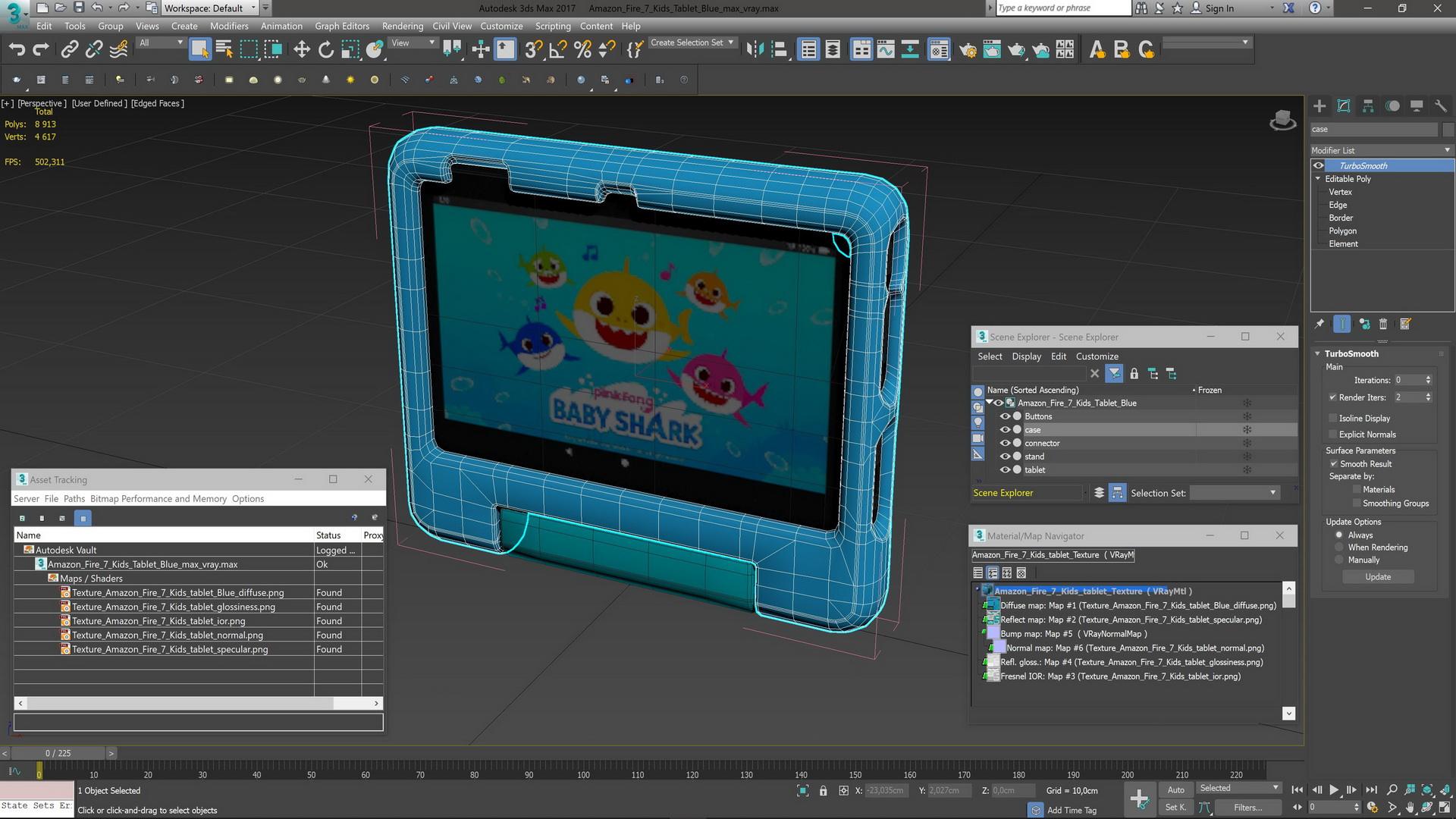1456x819 pixels.
Task: Click Remove modifier trash icon
Action: pos(1383,324)
